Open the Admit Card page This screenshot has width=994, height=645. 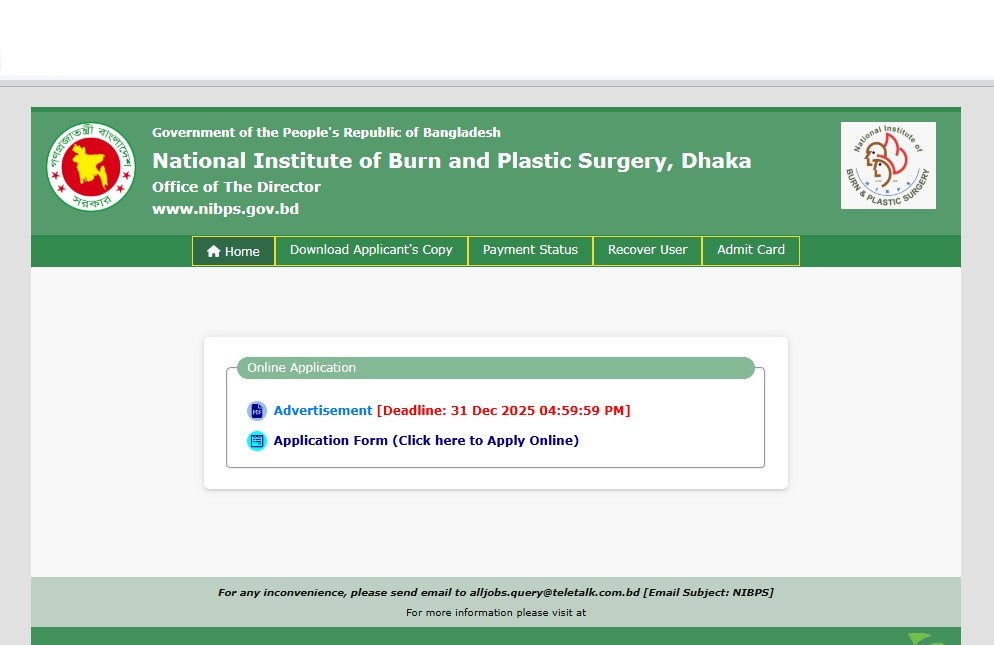750,250
